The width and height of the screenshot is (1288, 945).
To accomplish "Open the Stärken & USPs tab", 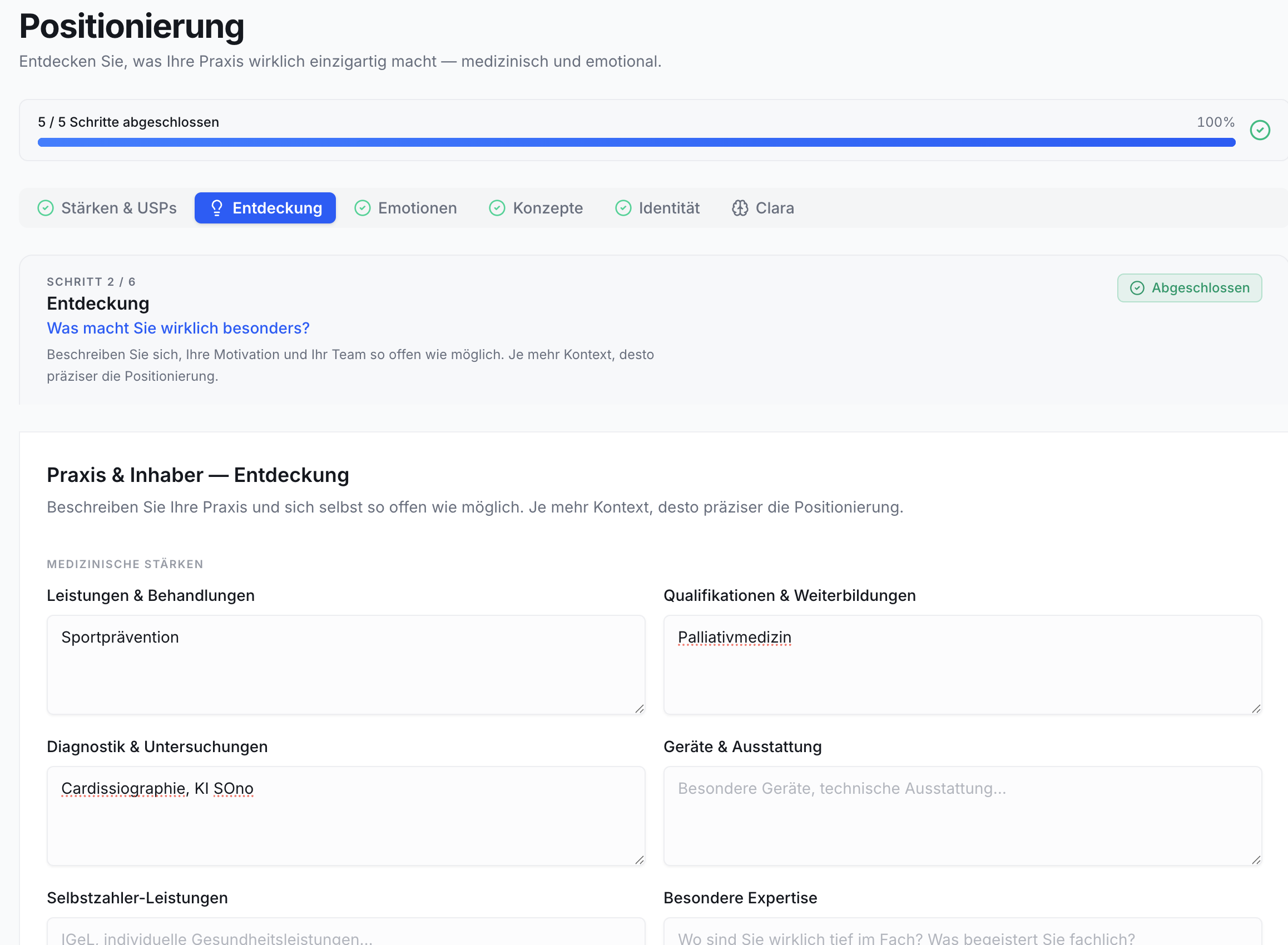I will pos(107,208).
